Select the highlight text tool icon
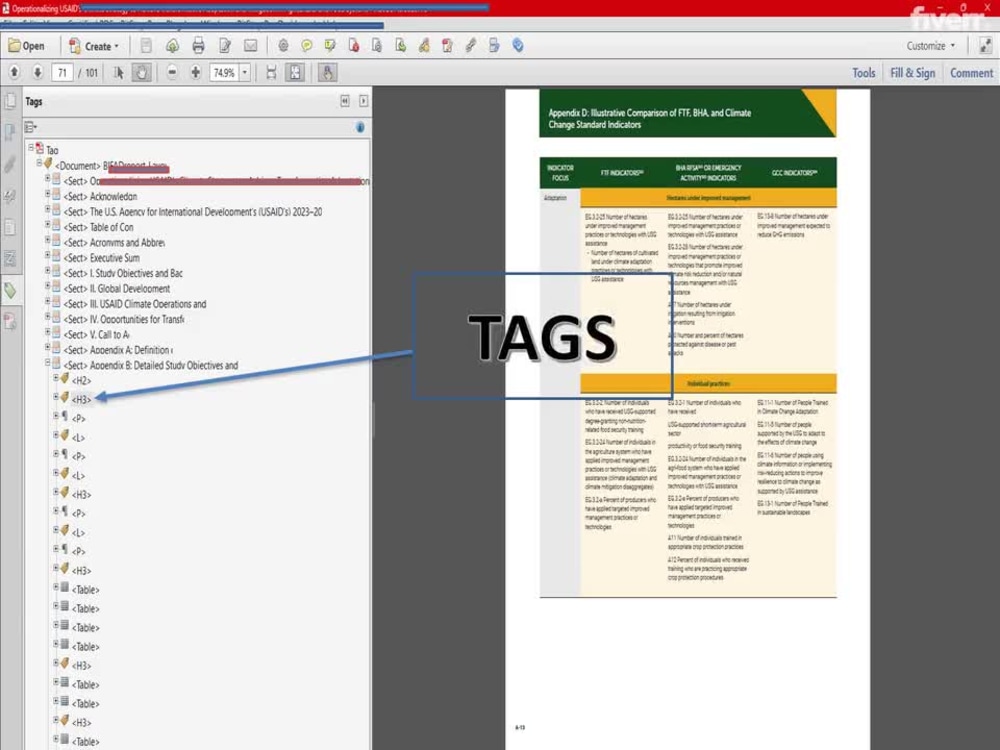Screen dimensions: 1000x750 click(x=330, y=46)
